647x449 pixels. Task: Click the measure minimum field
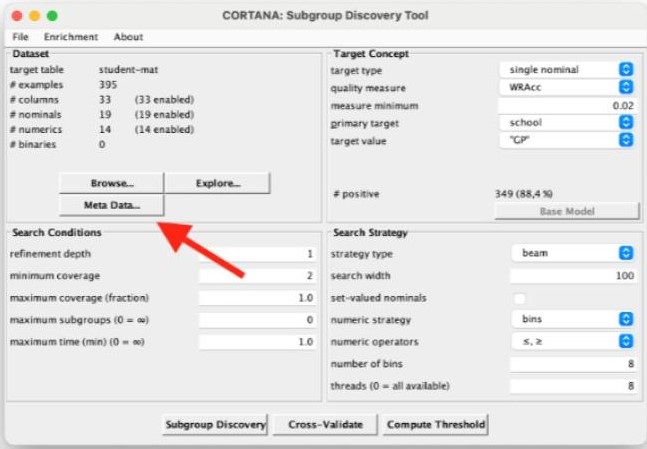click(567, 106)
